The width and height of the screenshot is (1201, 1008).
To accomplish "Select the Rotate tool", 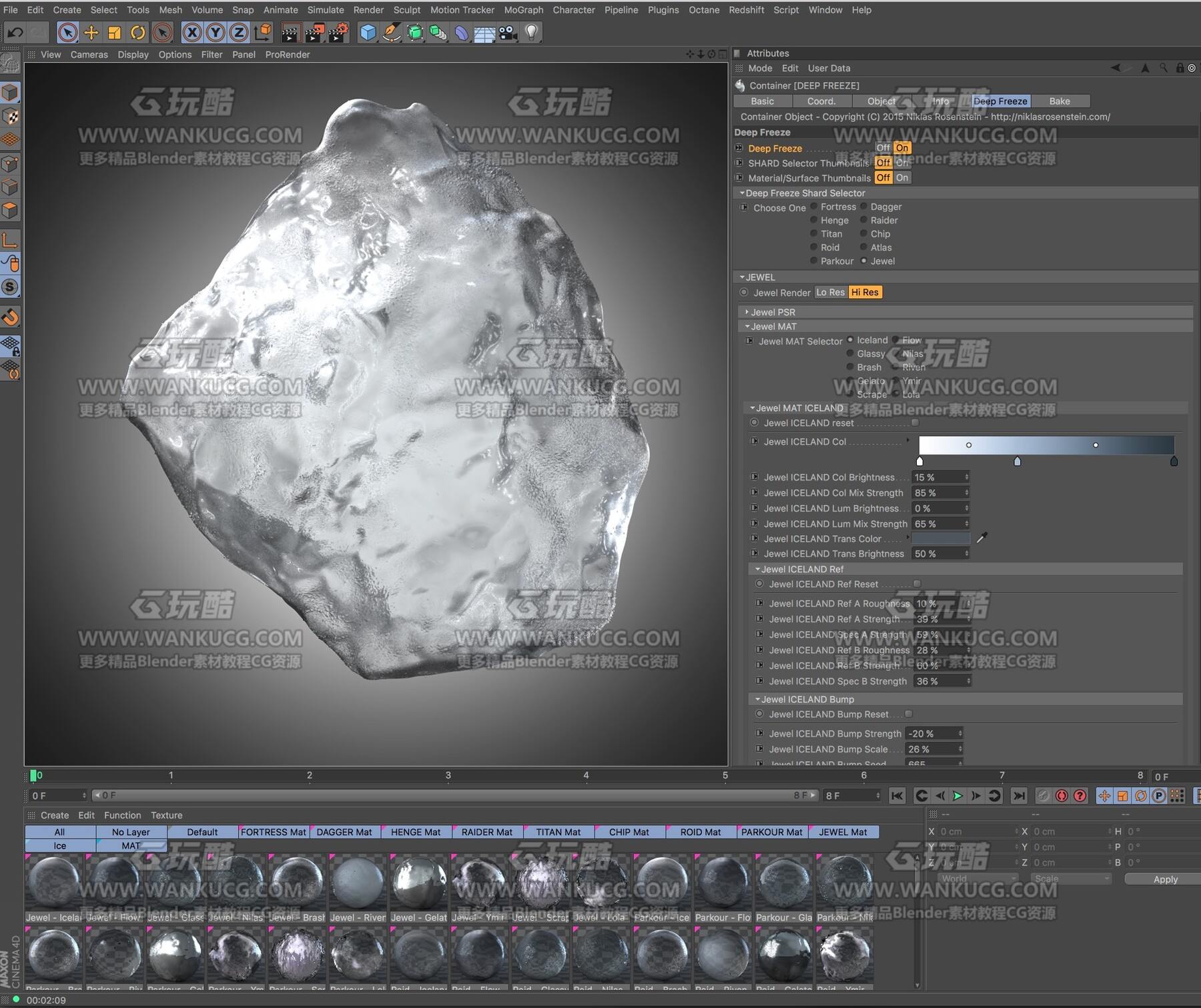I will [138, 32].
